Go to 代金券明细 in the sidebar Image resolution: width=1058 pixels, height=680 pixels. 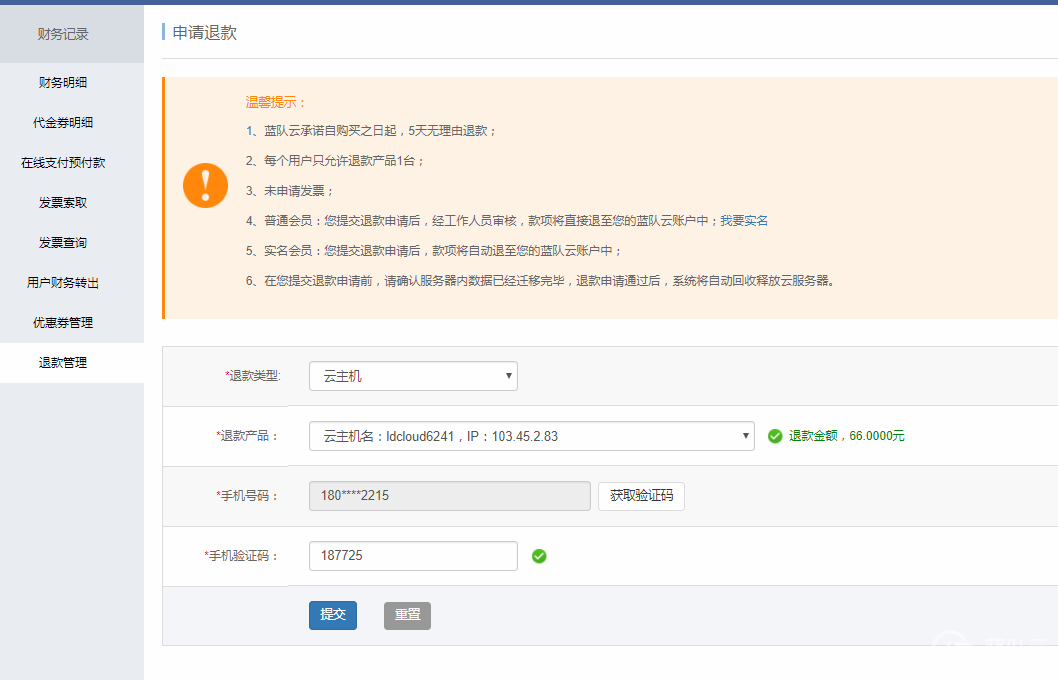(63, 123)
